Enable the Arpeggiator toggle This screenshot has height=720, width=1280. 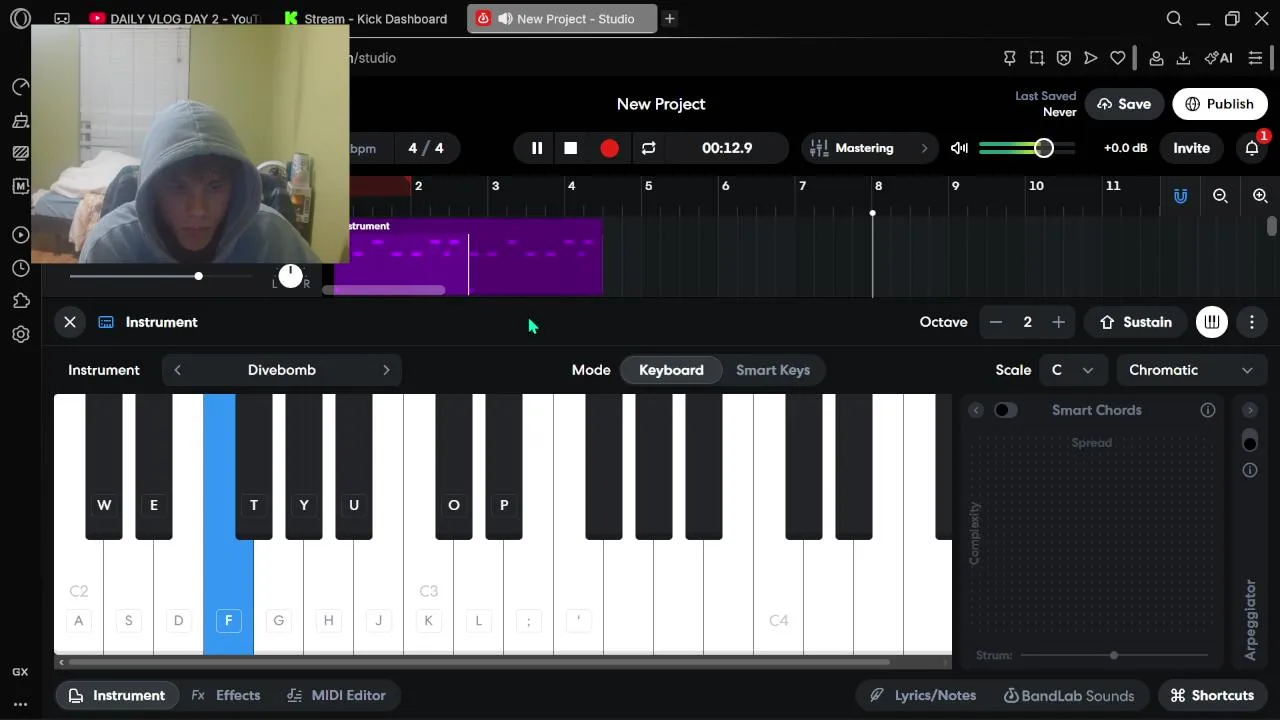click(1250, 441)
